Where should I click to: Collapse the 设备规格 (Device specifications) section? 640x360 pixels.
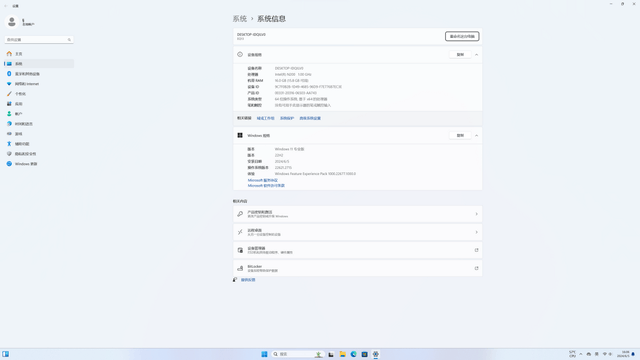476,55
